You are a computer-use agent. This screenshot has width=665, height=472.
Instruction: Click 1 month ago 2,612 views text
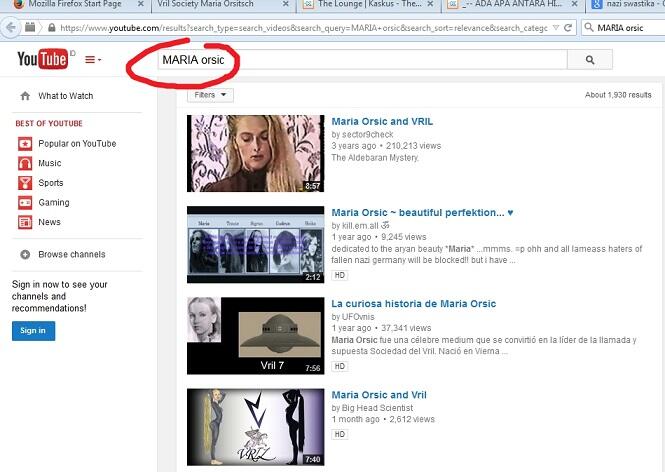tap(383, 419)
